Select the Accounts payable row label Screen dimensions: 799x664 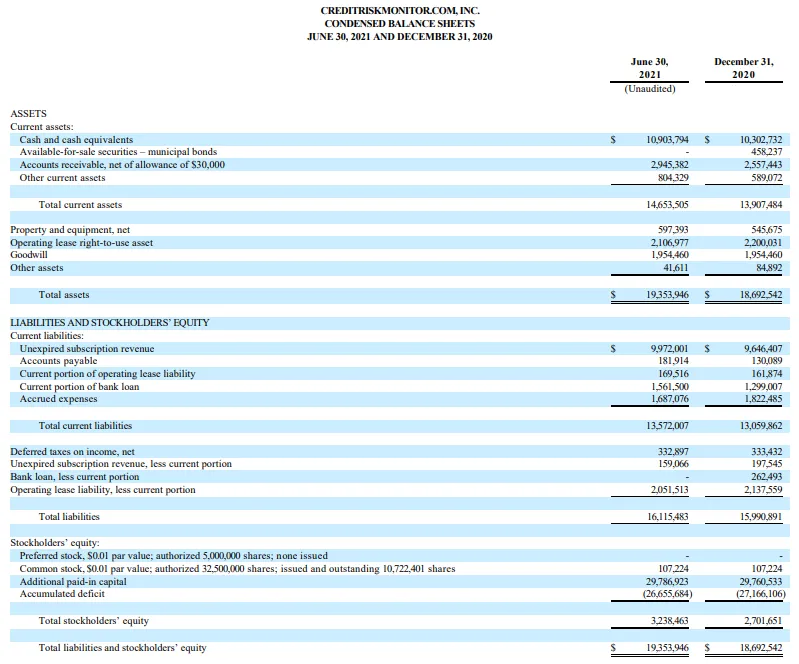pos(58,361)
